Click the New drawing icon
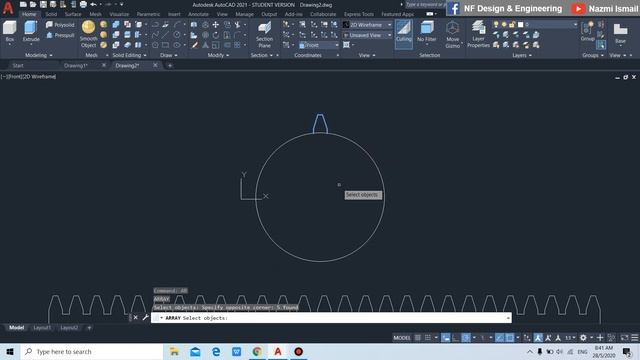Image resolution: width=640 pixels, height=360 pixels. (x=23, y=4)
